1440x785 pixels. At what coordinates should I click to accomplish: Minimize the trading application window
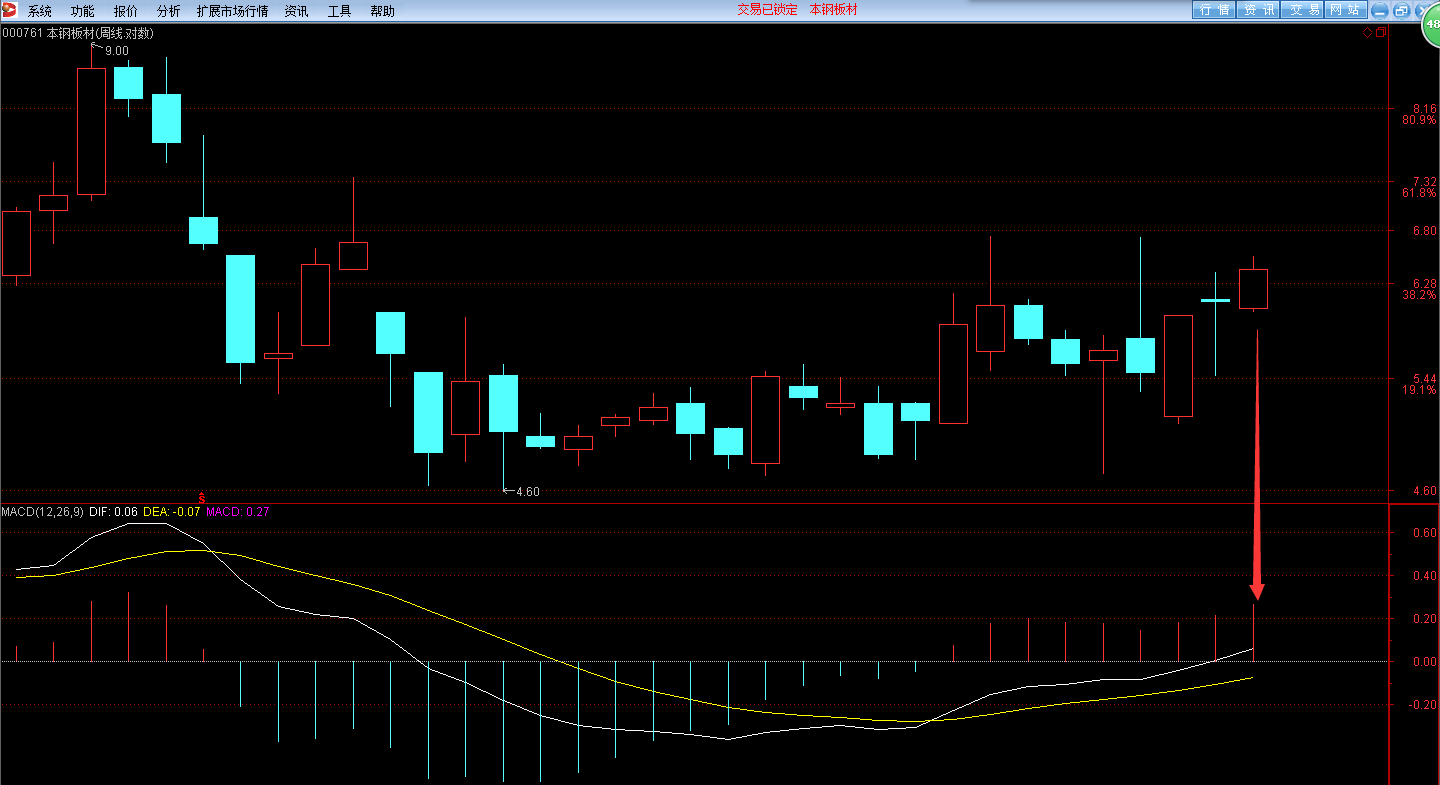[1380, 10]
